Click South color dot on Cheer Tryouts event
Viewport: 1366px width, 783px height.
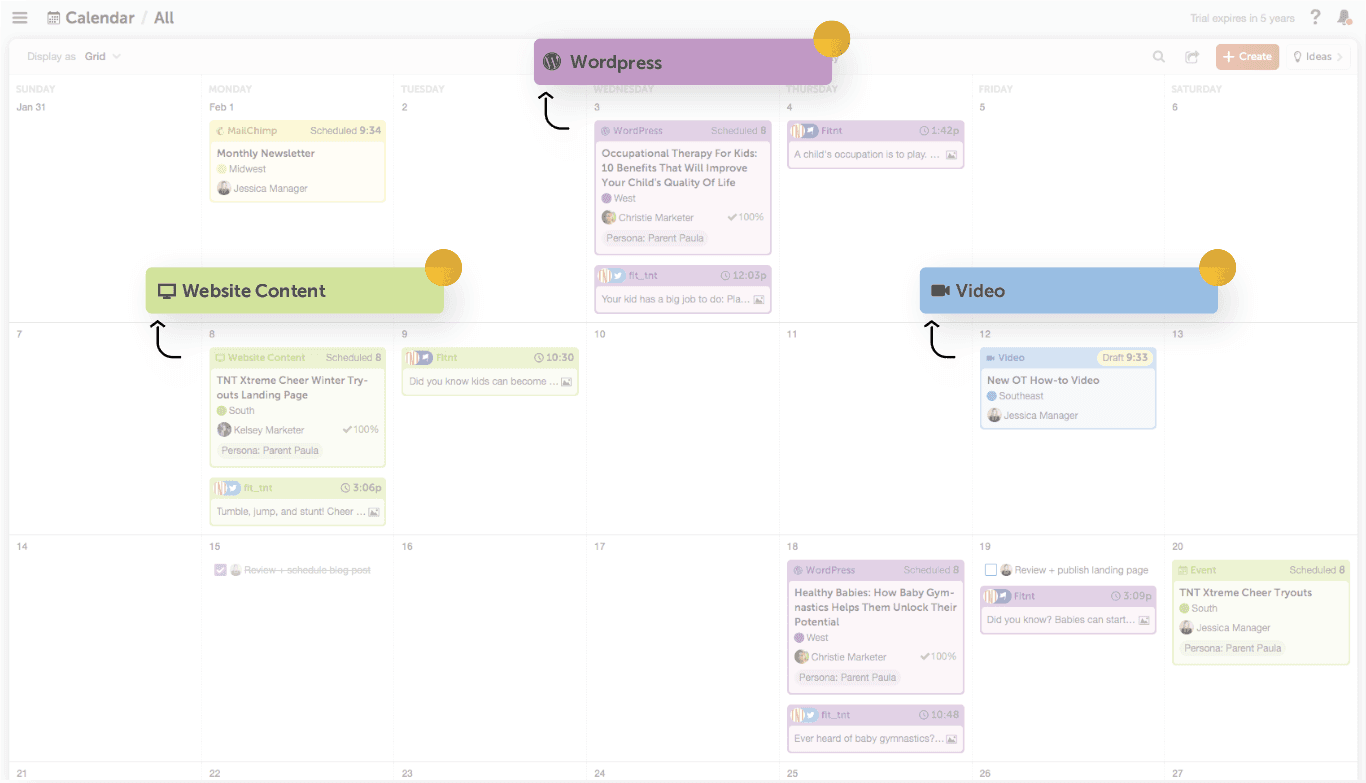tap(1184, 608)
